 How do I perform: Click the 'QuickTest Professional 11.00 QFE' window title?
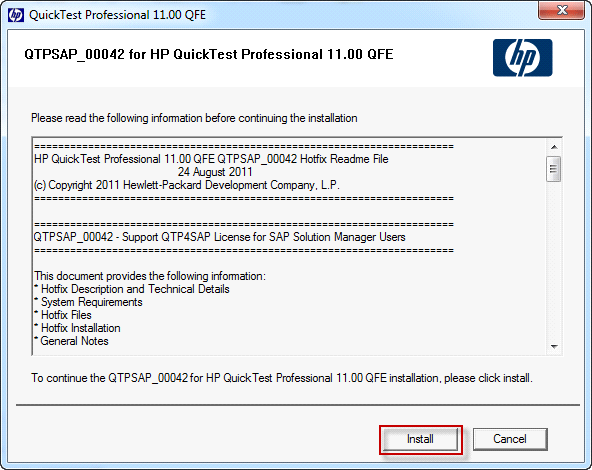[117, 15]
